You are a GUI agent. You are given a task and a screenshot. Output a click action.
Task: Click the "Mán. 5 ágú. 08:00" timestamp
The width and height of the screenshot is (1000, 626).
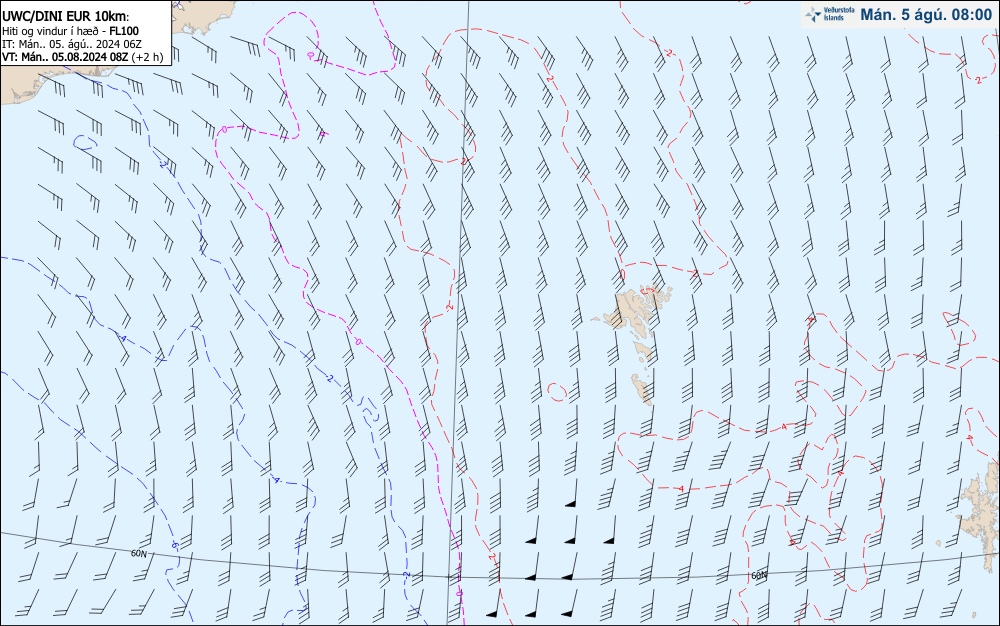point(926,15)
